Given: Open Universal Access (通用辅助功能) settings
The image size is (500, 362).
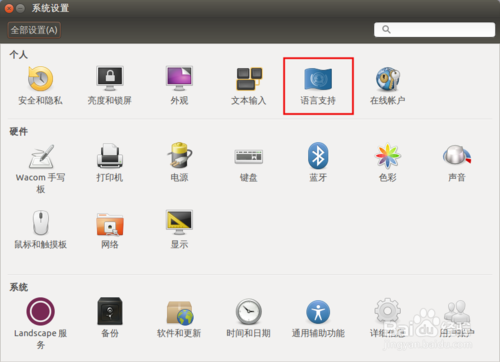Looking at the screenshot, I should coord(318,318).
